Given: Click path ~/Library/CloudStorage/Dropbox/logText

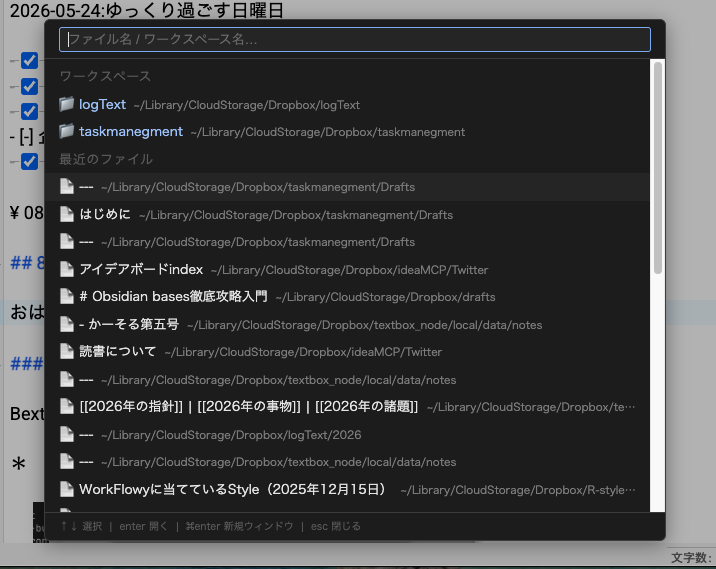Looking at the screenshot, I should pos(247,105).
